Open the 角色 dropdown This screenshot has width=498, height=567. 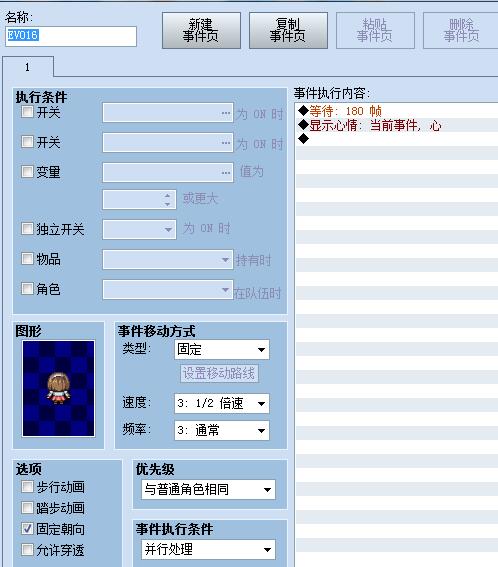click(168, 290)
